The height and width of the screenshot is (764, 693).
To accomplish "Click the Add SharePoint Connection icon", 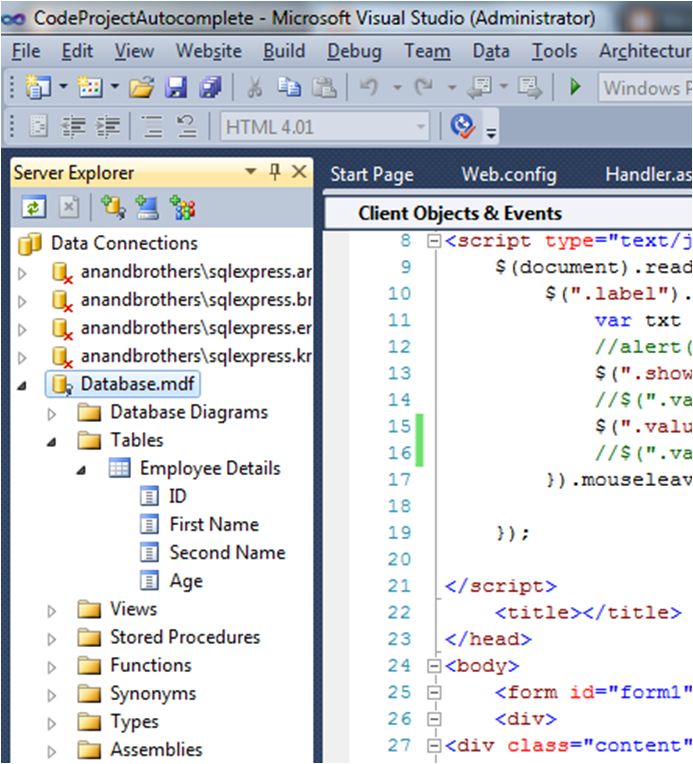I will coord(182,208).
